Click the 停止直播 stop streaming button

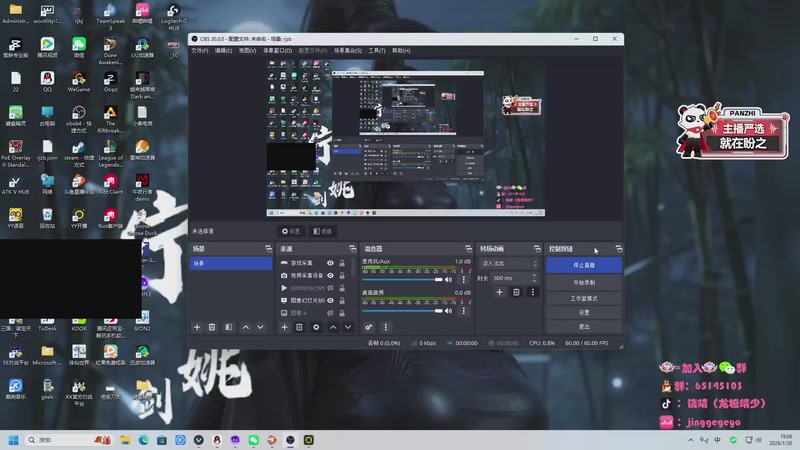coord(584,265)
